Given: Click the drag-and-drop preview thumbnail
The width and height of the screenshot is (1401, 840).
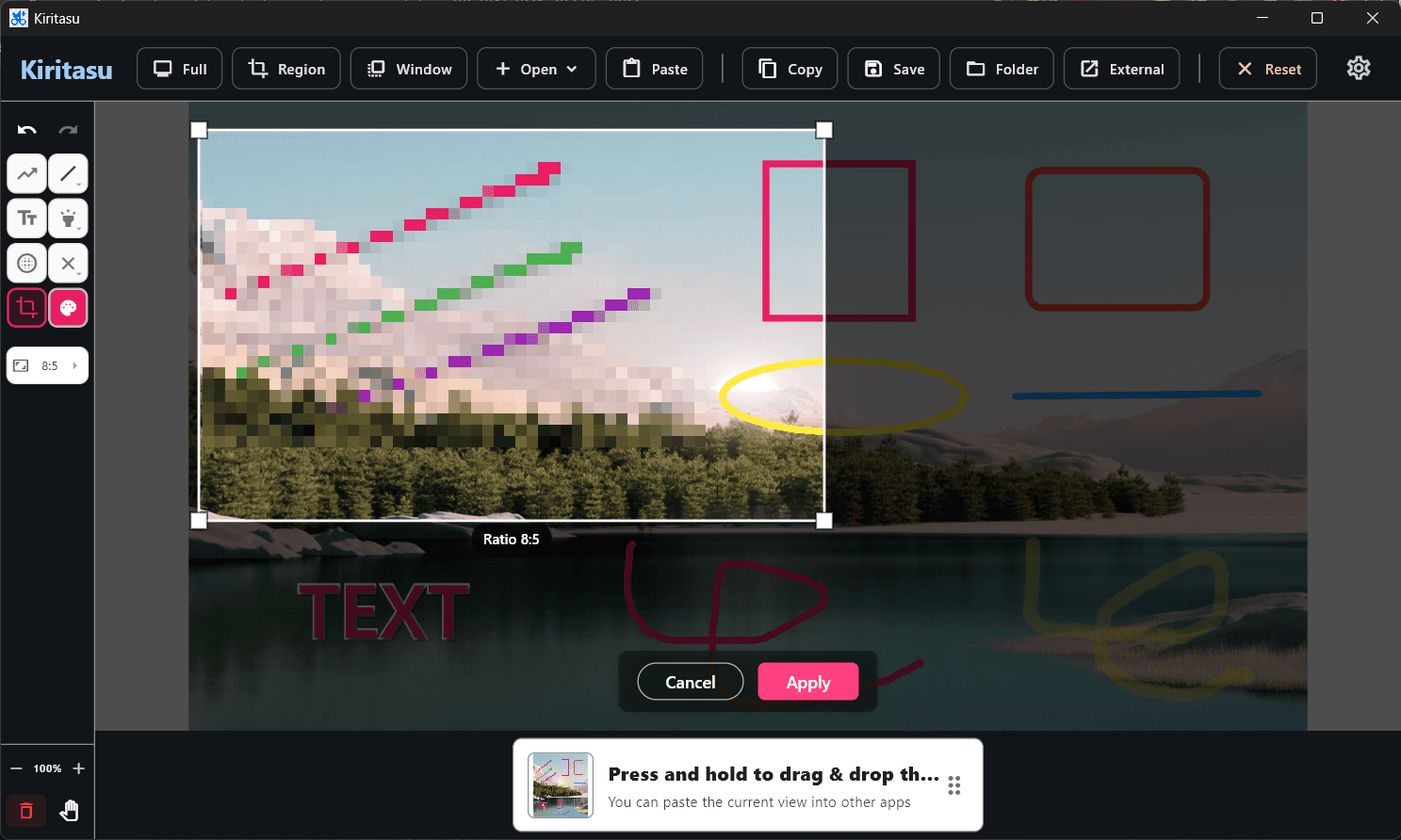Looking at the screenshot, I should click(561, 784).
